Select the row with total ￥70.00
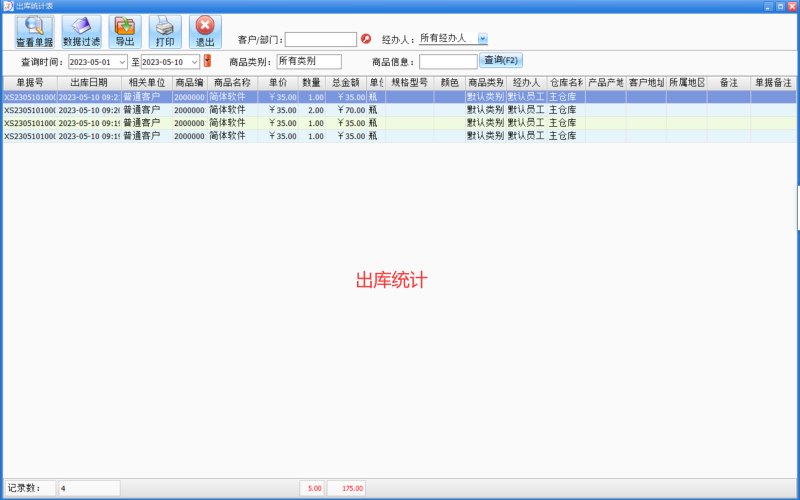The height and width of the screenshot is (500, 800). point(399,110)
